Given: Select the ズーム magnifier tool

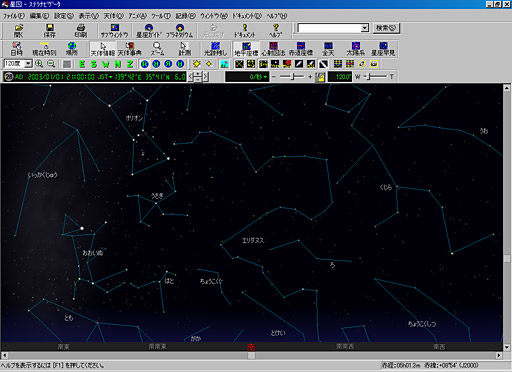Looking at the screenshot, I should (157, 49).
